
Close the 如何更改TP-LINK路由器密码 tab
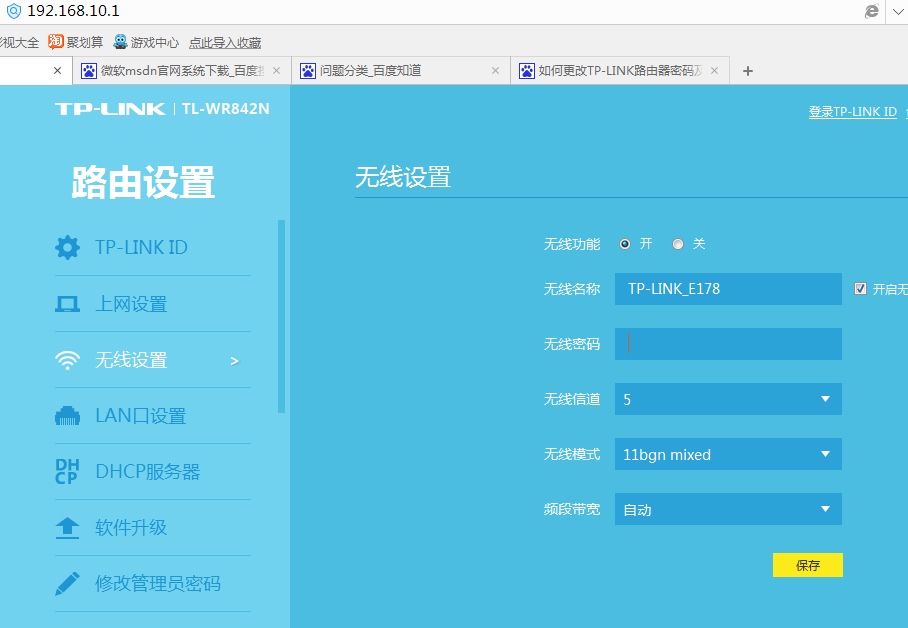pyautogui.click(x=714, y=71)
